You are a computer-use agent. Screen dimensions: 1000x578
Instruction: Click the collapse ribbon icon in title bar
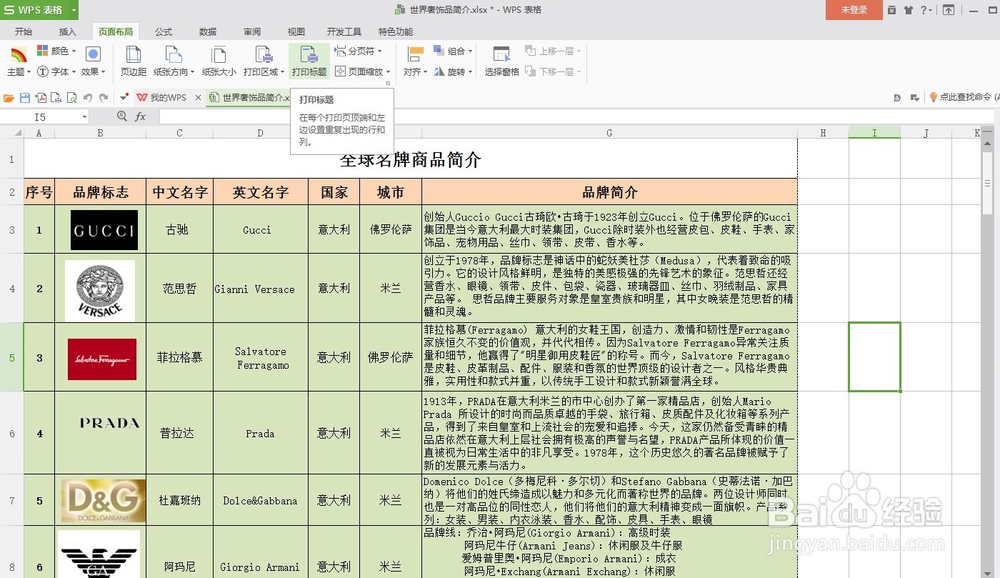coord(949,10)
